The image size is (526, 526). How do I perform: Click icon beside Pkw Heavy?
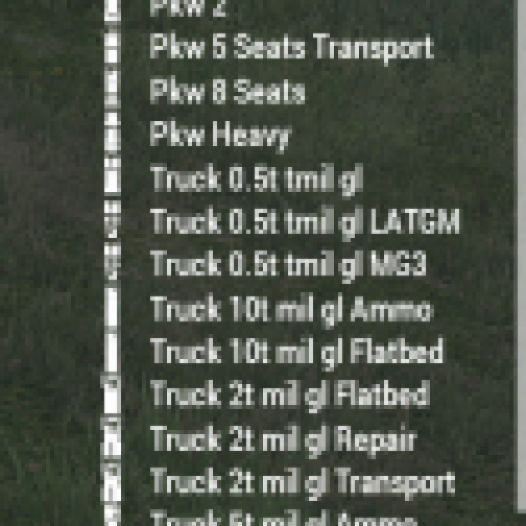pyautogui.click(x=112, y=135)
